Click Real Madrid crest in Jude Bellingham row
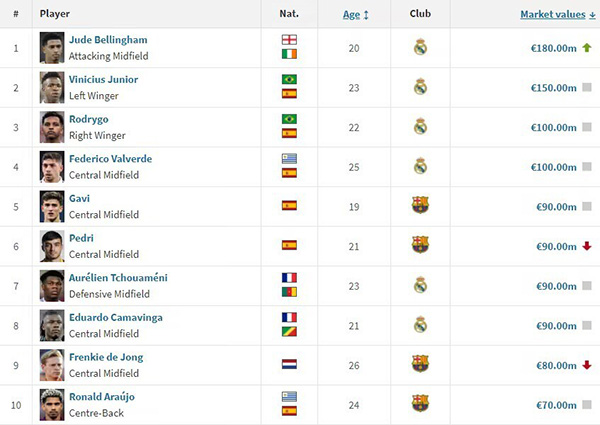This screenshot has height=425, width=600. tap(420, 47)
